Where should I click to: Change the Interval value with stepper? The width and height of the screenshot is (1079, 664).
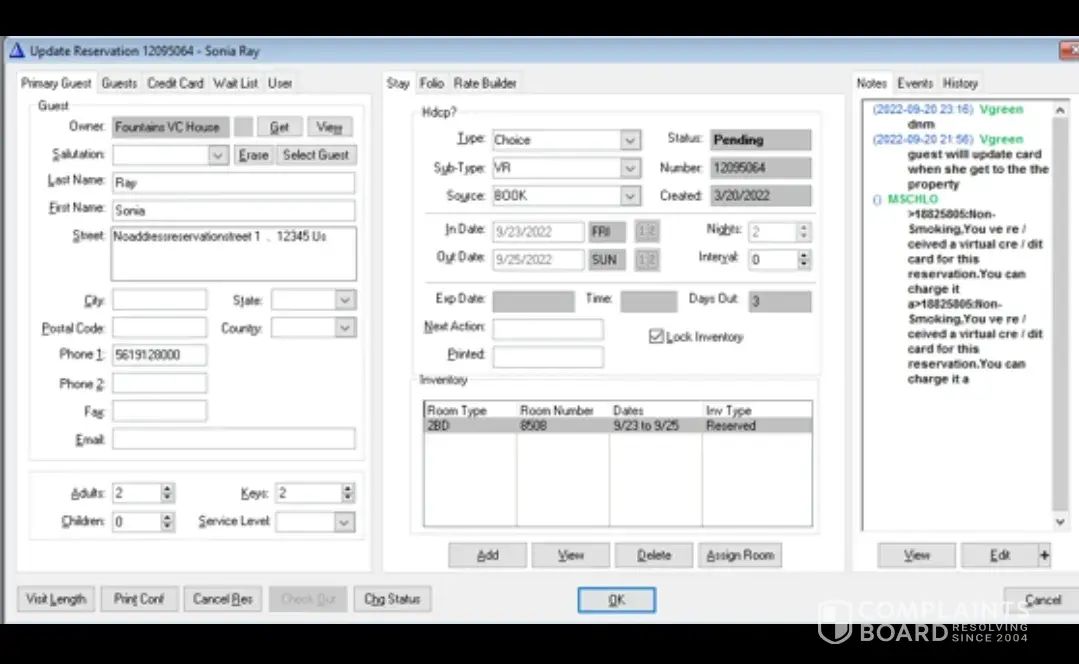[803, 259]
